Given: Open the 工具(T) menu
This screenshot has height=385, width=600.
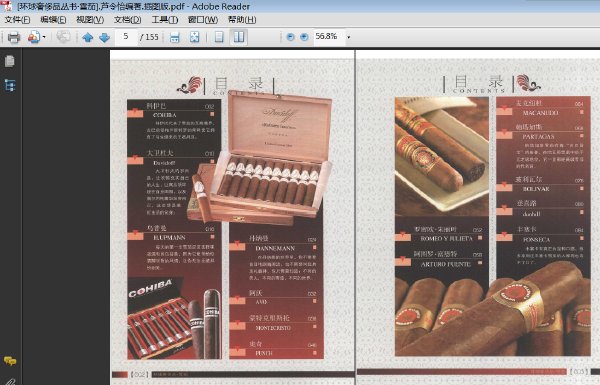Looking at the screenshot, I should [x=165, y=20].
